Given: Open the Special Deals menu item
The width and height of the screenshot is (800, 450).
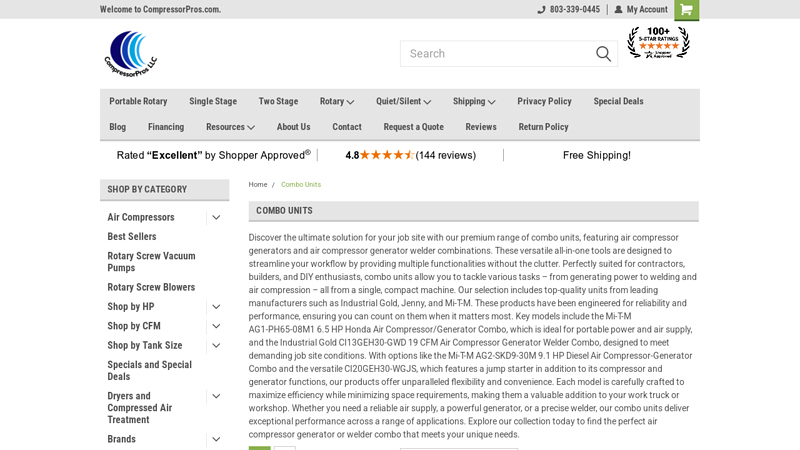Looking at the screenshot, I should click(618, 102).
